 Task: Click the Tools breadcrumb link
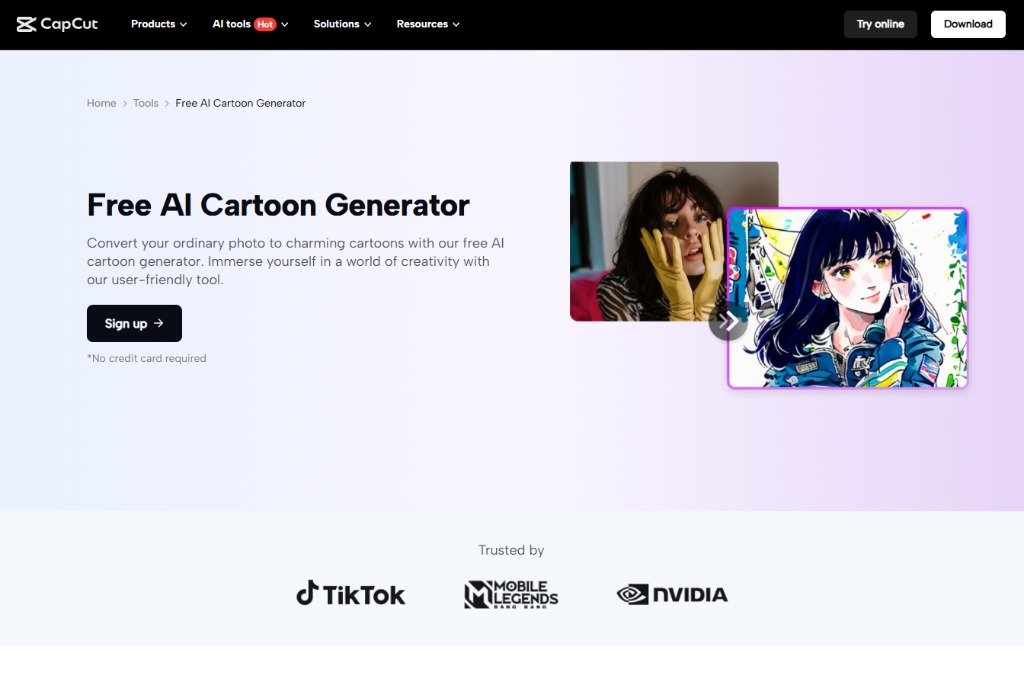[x=145, y=103]
